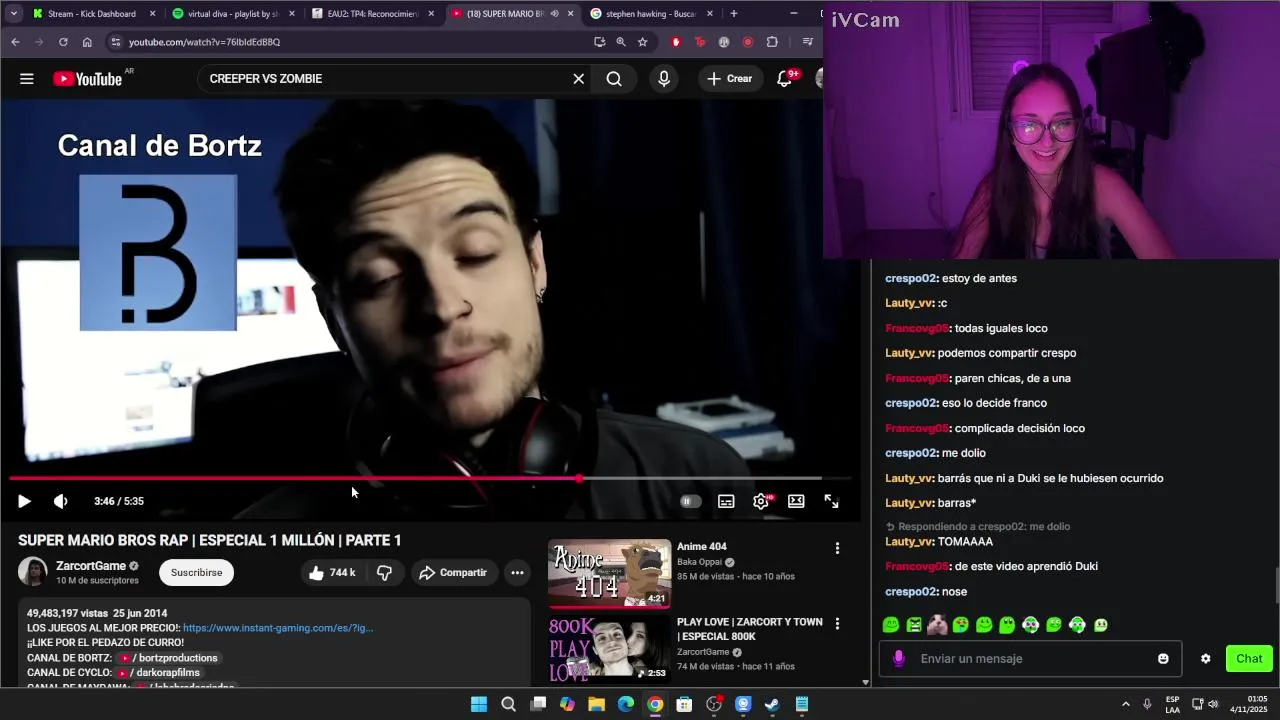The image size is (1280, 720).
Task: Enter fullscreen on the video
Action: (831, 501)
